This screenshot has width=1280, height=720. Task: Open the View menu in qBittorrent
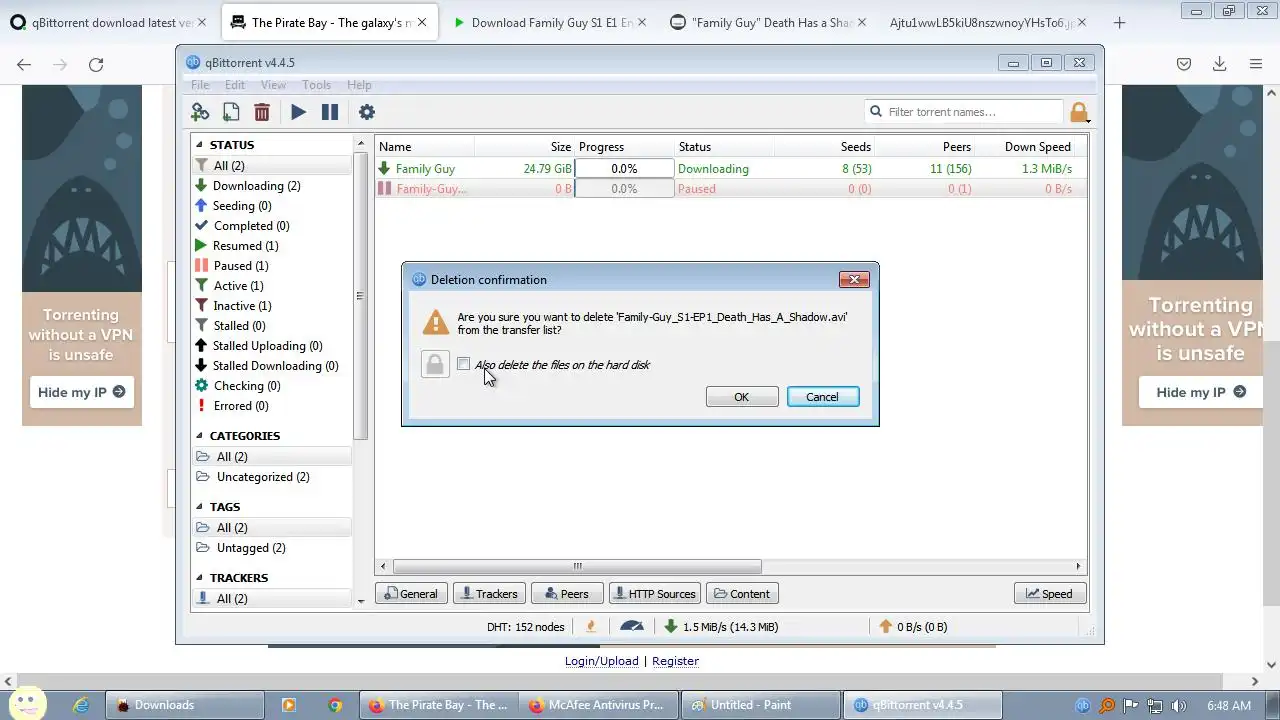click(273, 85)
